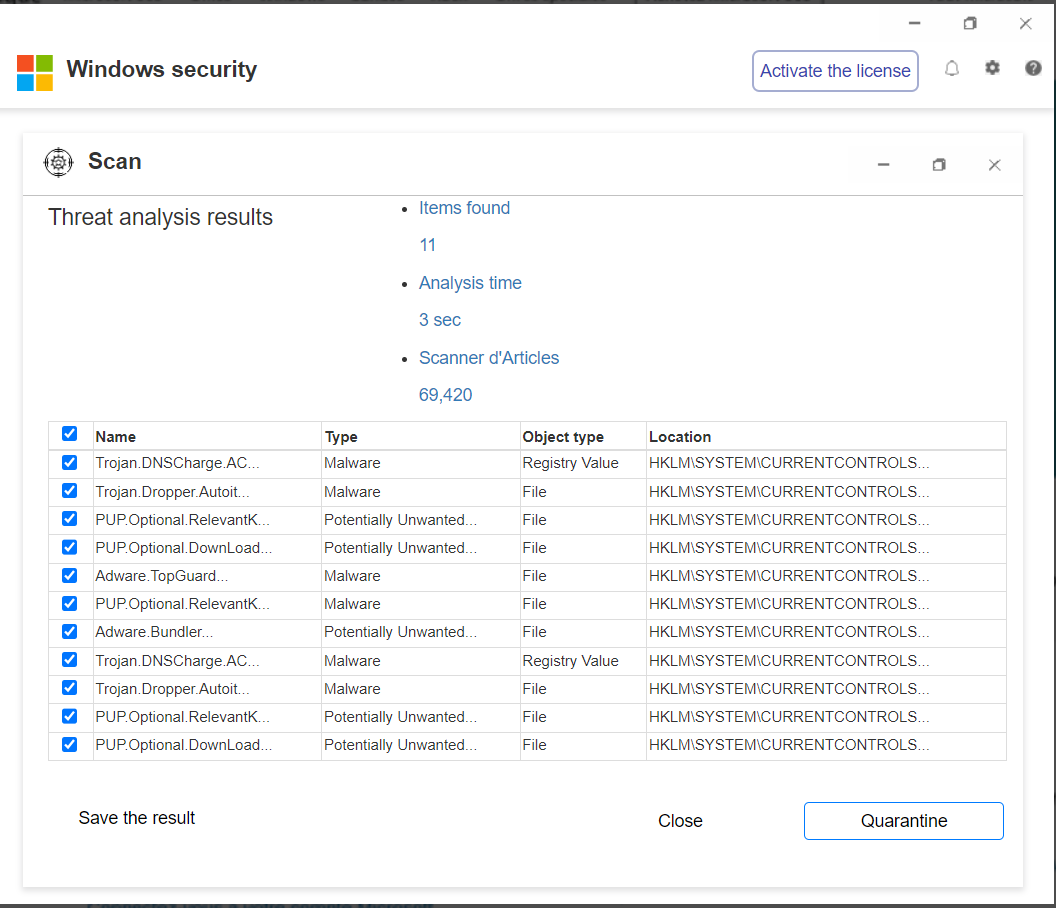Open settings via the gear icon
This screenshot has width=1056, height=908.
point(992,68)
